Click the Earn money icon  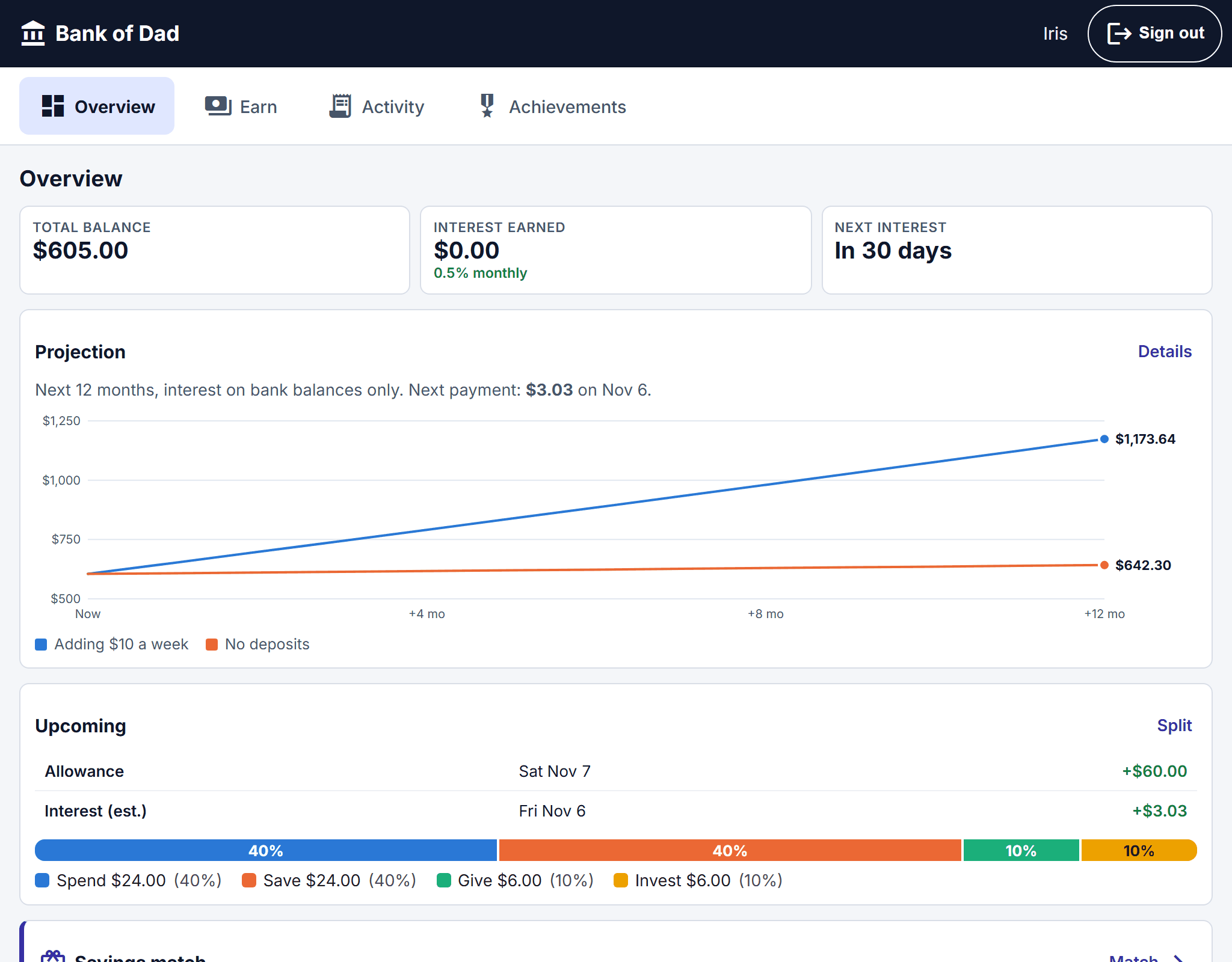click(x=218, y=106)
